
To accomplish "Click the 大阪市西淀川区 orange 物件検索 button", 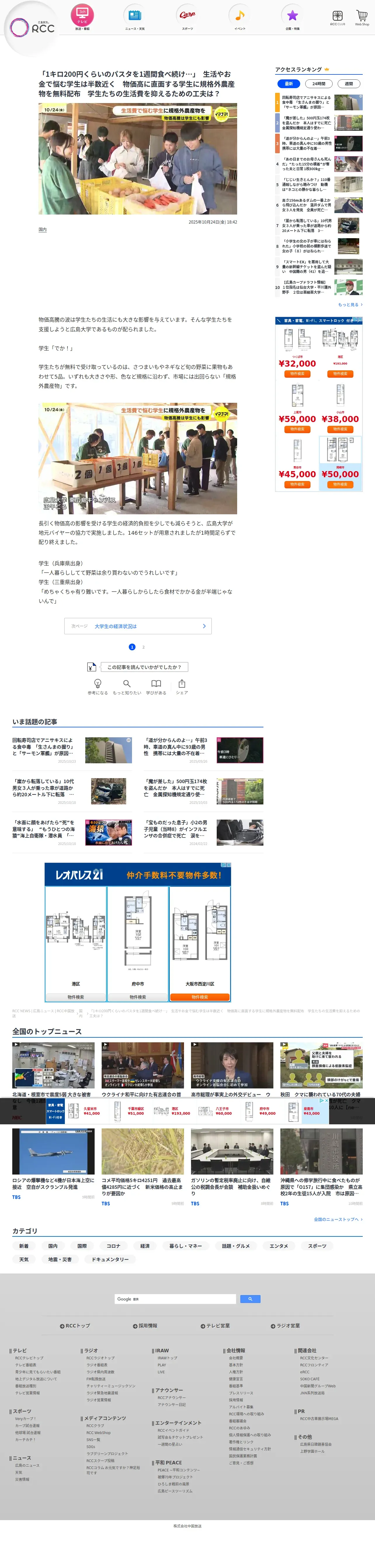I will click(200, 997).
